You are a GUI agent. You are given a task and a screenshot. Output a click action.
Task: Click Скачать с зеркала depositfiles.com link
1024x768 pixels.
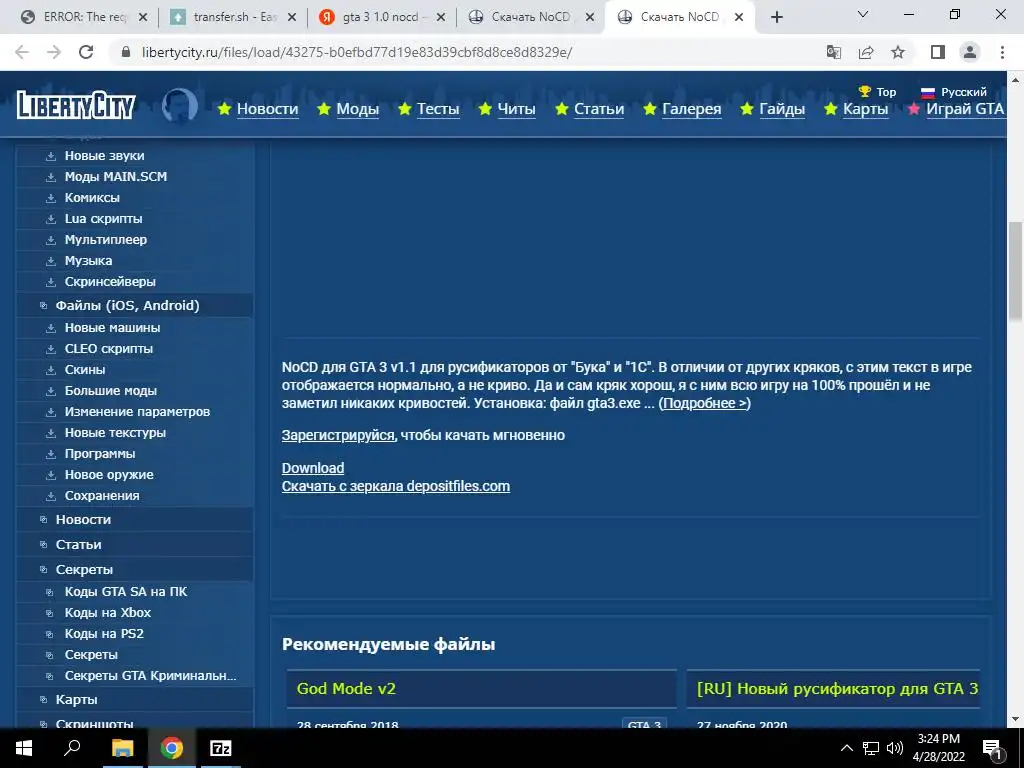coord(396,486)
